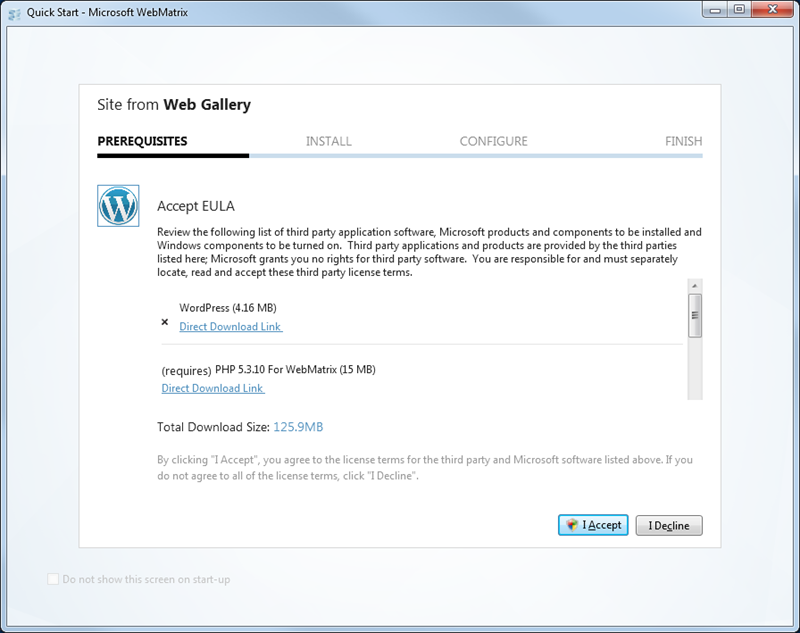Select the PREREQUISITES step tab

142,141
